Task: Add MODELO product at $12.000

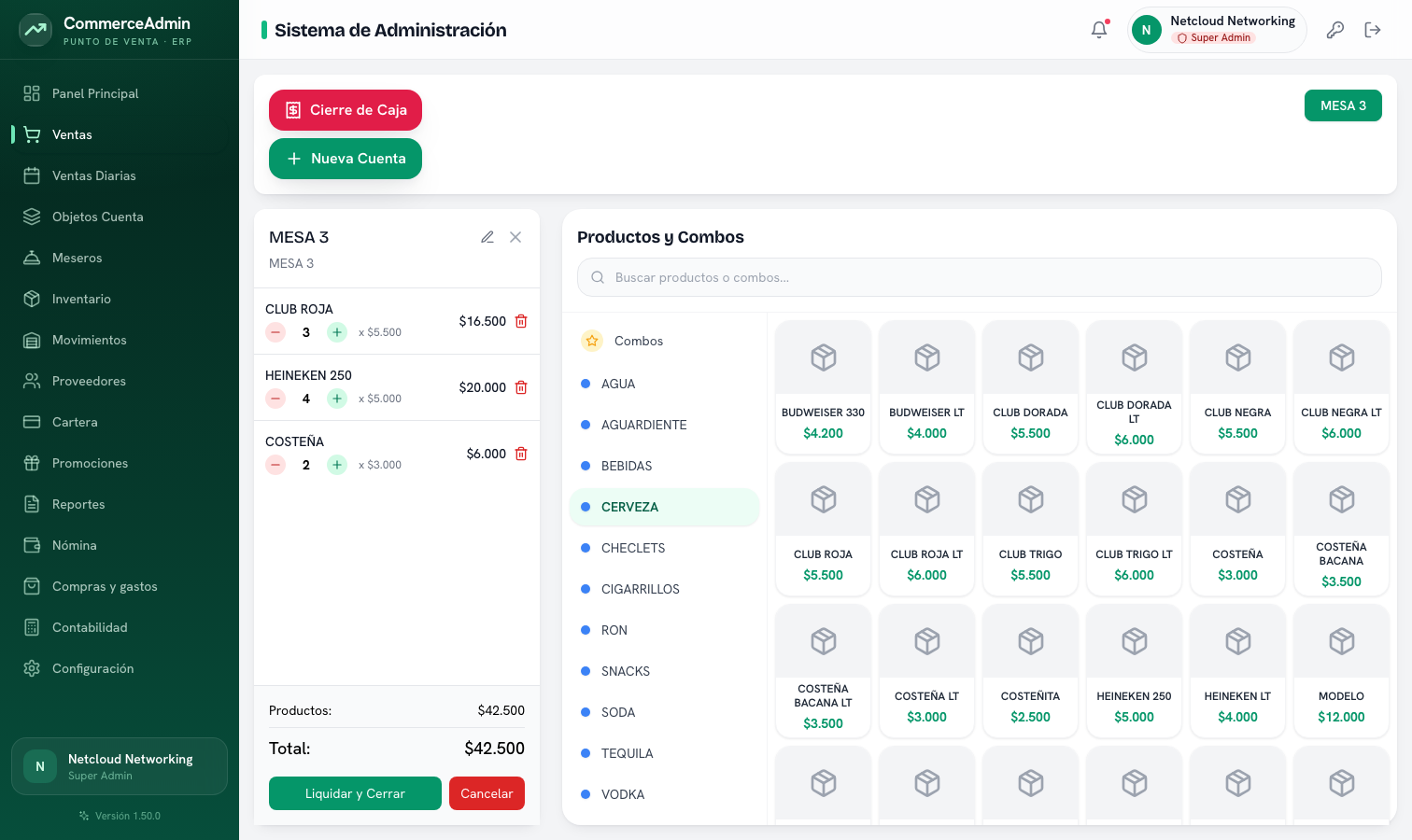Action: tap(1342, 671)
